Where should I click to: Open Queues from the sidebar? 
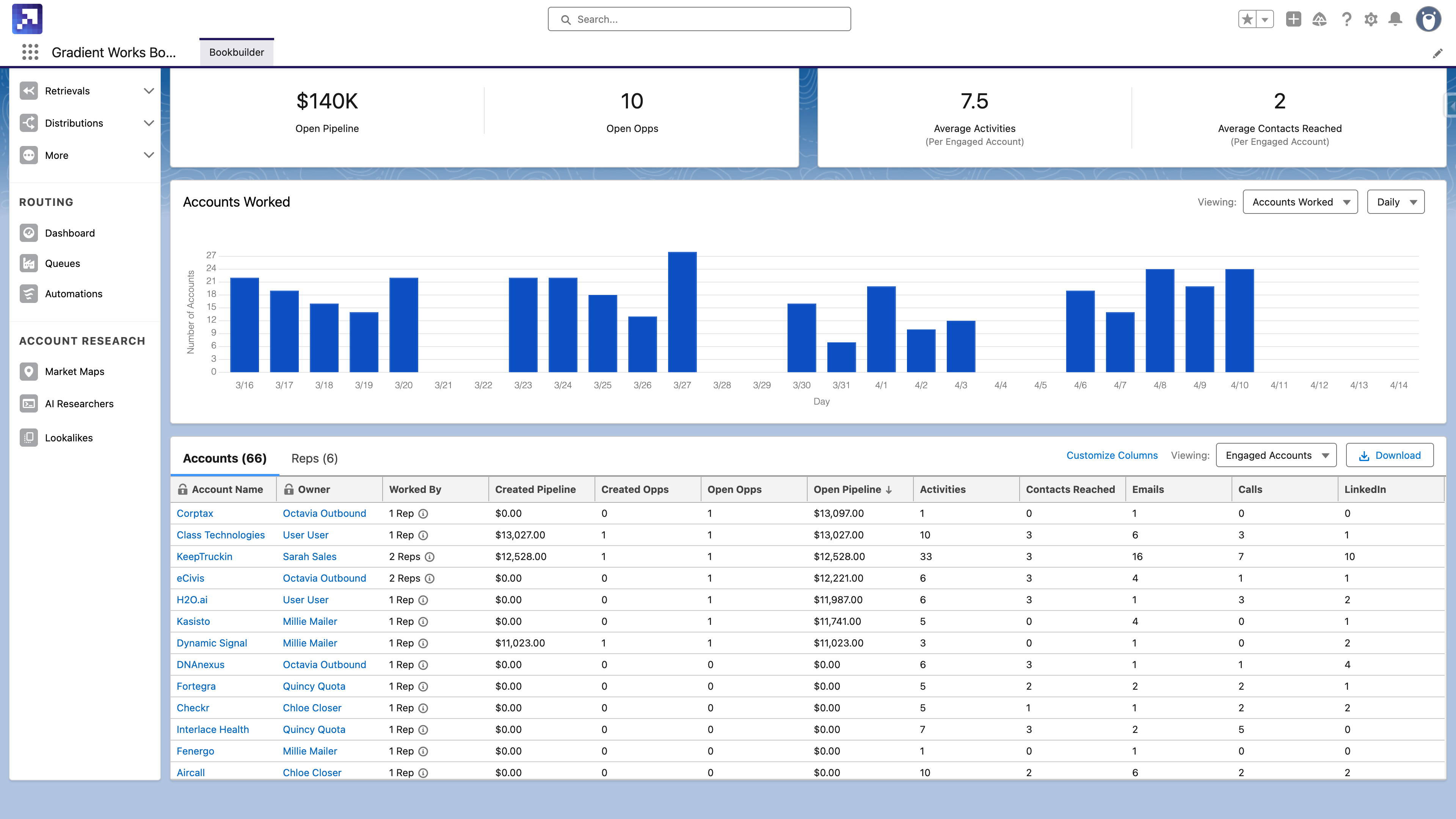tap(62, 263)
